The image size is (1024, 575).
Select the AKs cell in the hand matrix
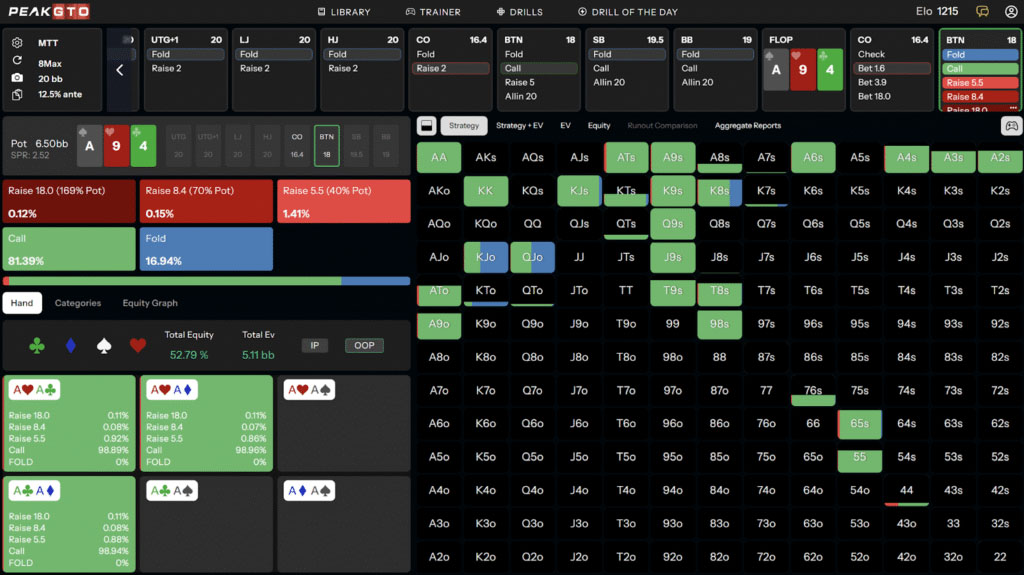(x=485, y=158)
